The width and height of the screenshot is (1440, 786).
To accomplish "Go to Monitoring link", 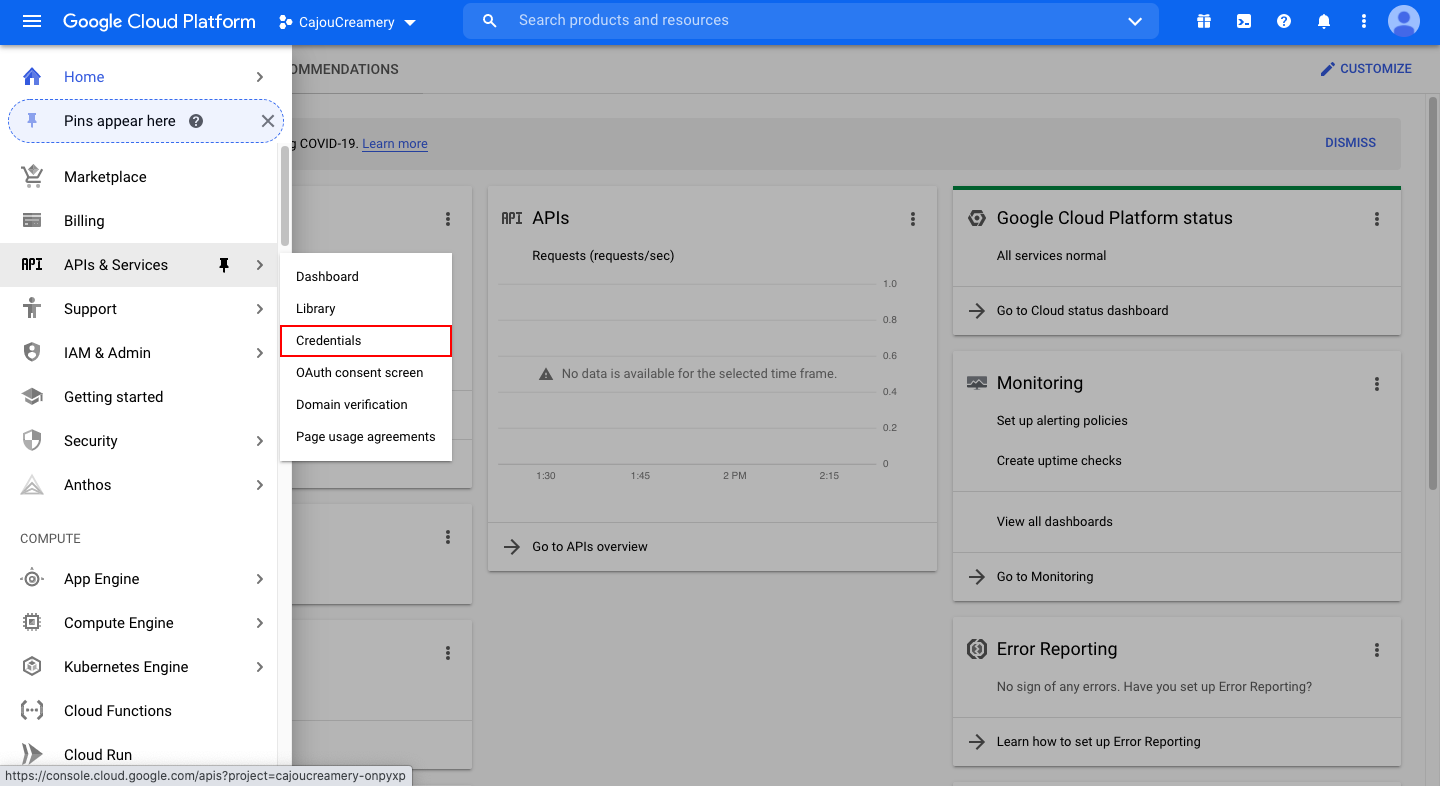I will 1044,577.
